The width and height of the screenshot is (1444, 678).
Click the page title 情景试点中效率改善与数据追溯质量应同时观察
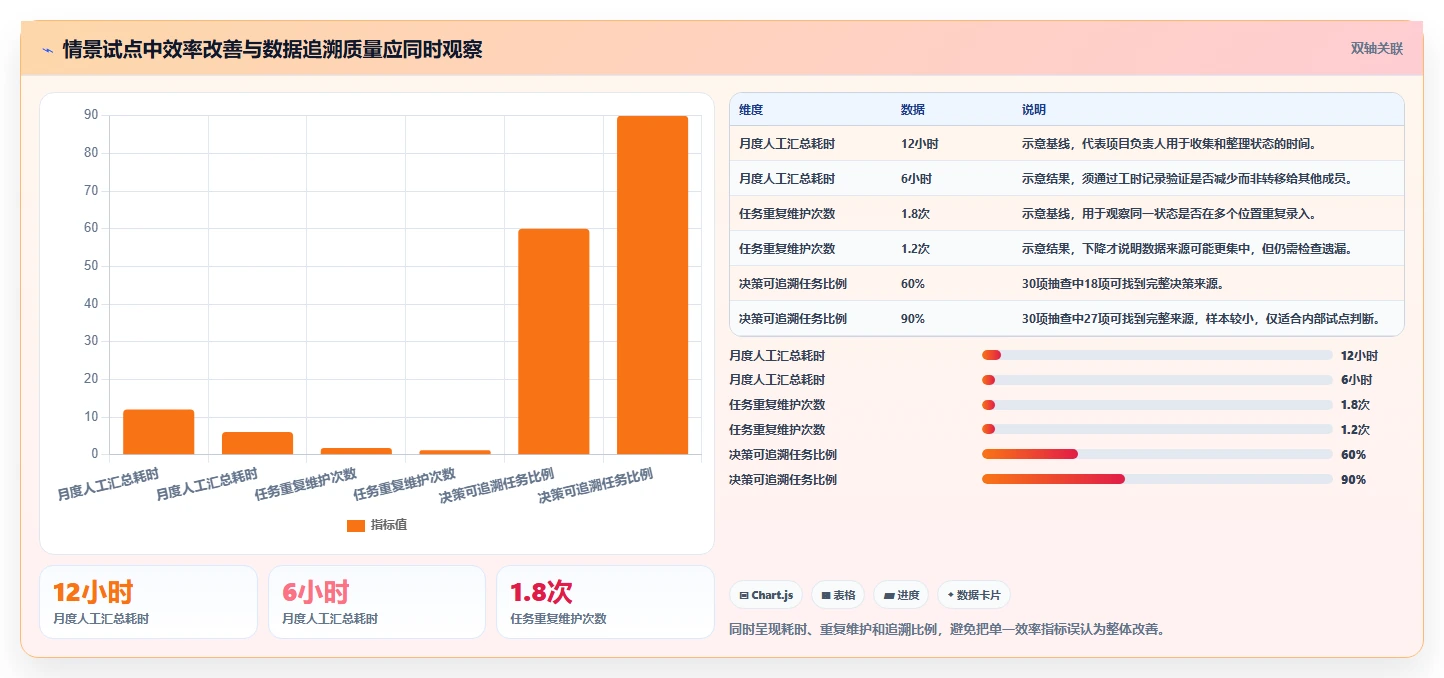click(272, 49)
